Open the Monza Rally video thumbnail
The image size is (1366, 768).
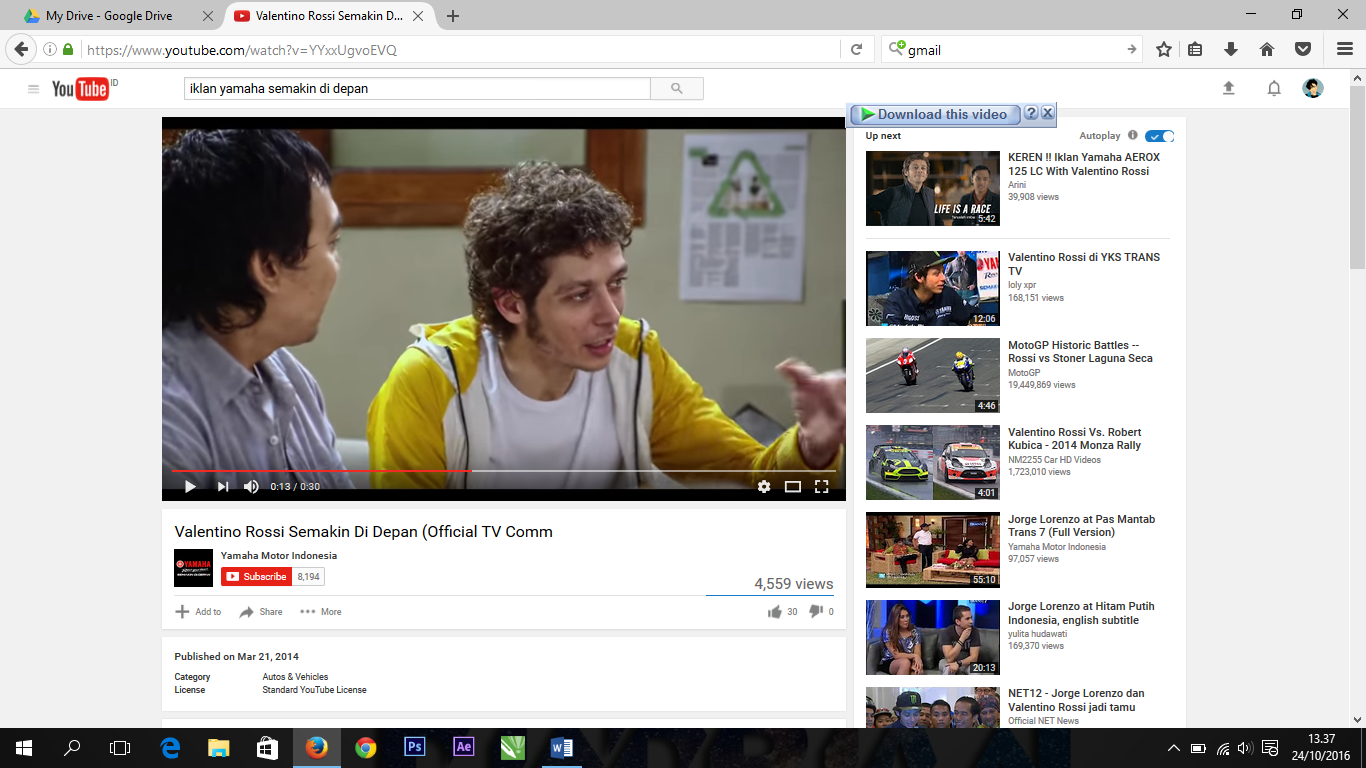pos(933,463)
